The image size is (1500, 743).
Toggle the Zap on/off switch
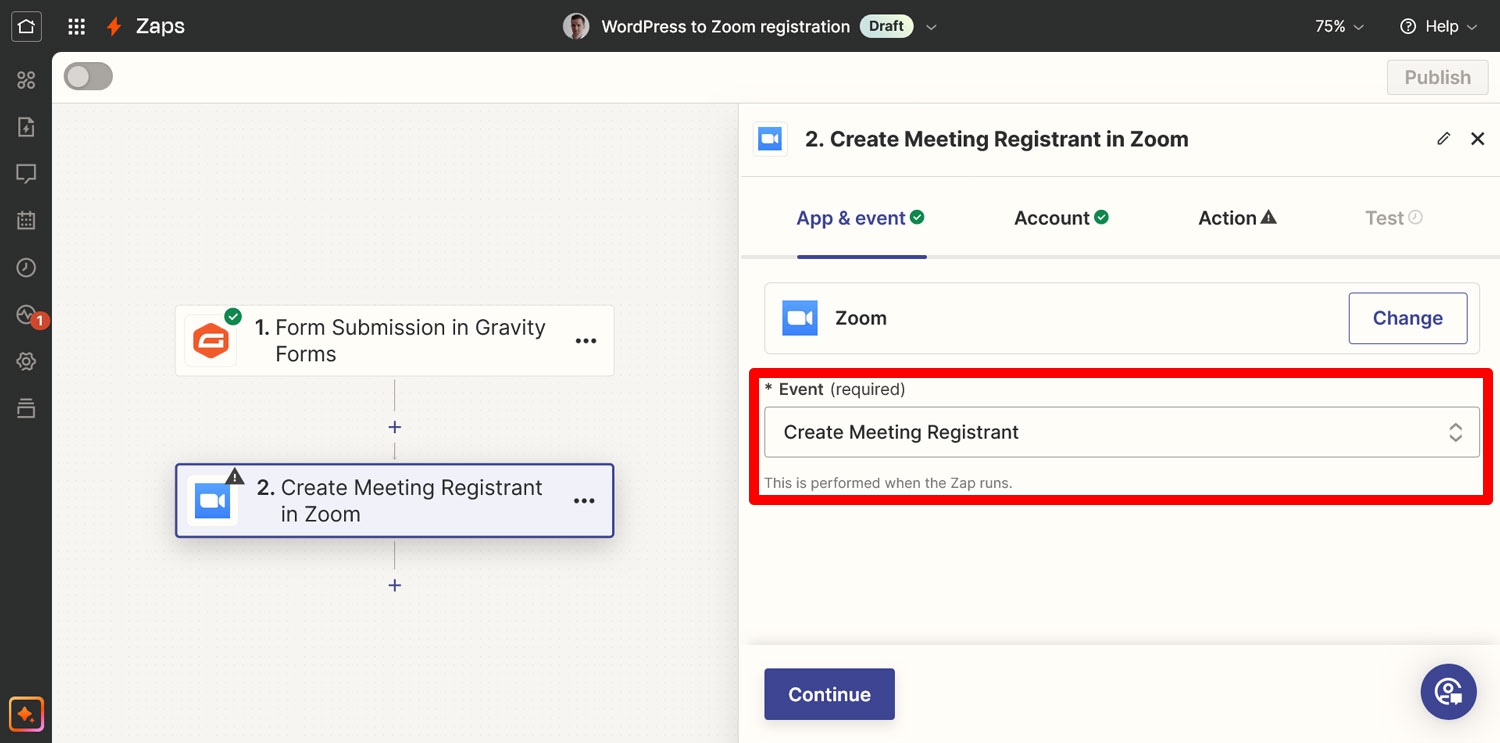pos(88,77)
